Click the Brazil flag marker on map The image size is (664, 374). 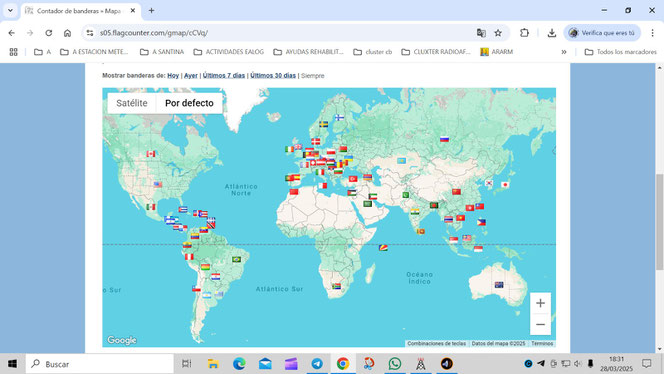tap(236, 259)
